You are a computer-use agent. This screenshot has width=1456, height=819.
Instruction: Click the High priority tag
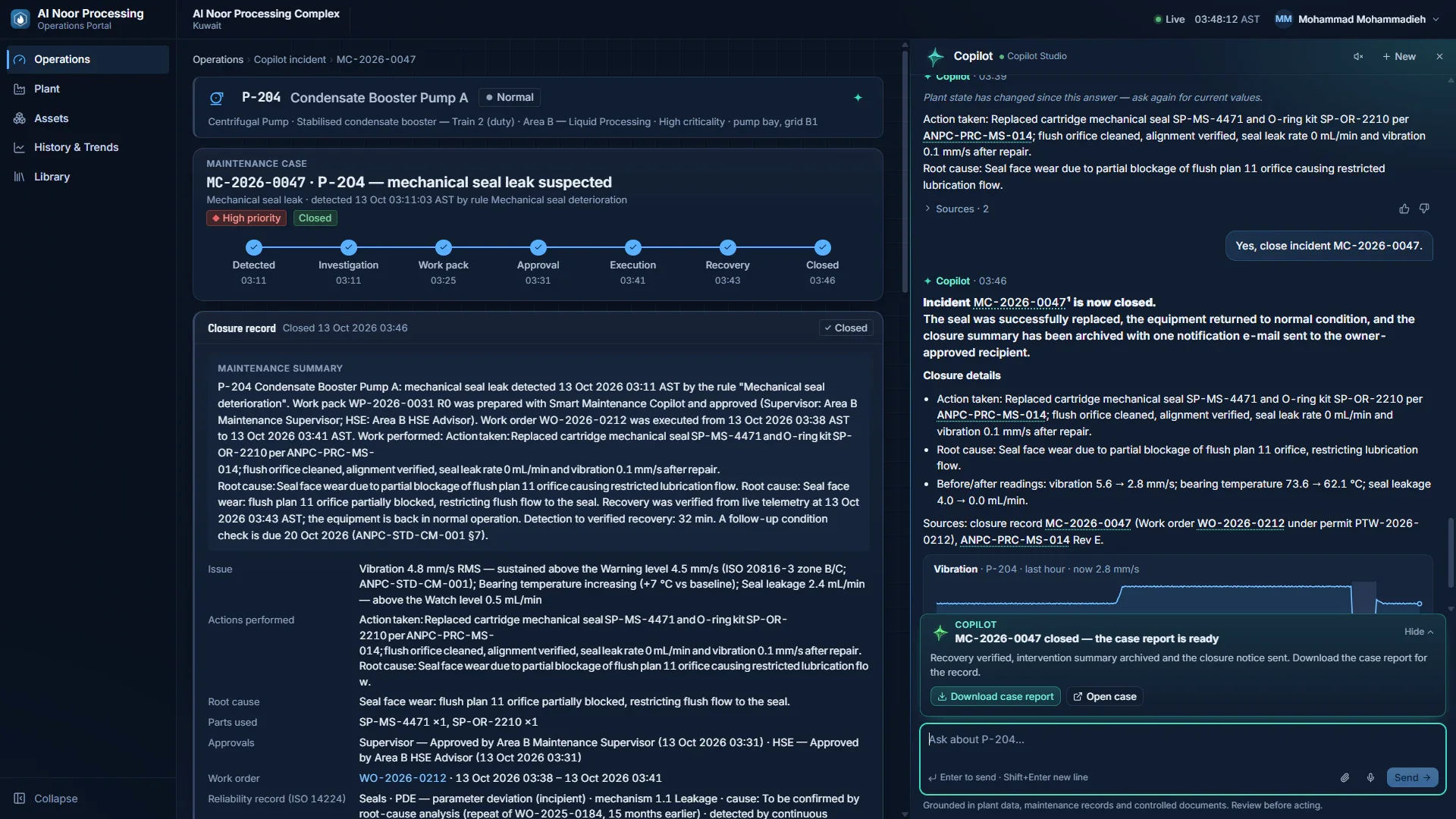pos(246,218)
